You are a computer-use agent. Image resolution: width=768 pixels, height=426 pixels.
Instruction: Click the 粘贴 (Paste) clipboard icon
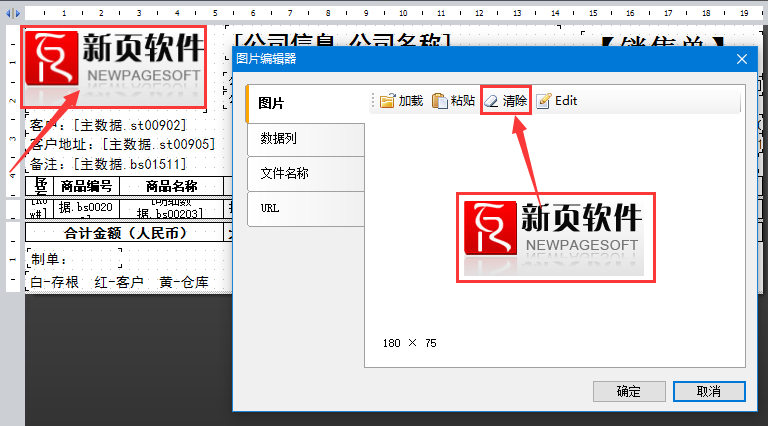click(440, 101)
